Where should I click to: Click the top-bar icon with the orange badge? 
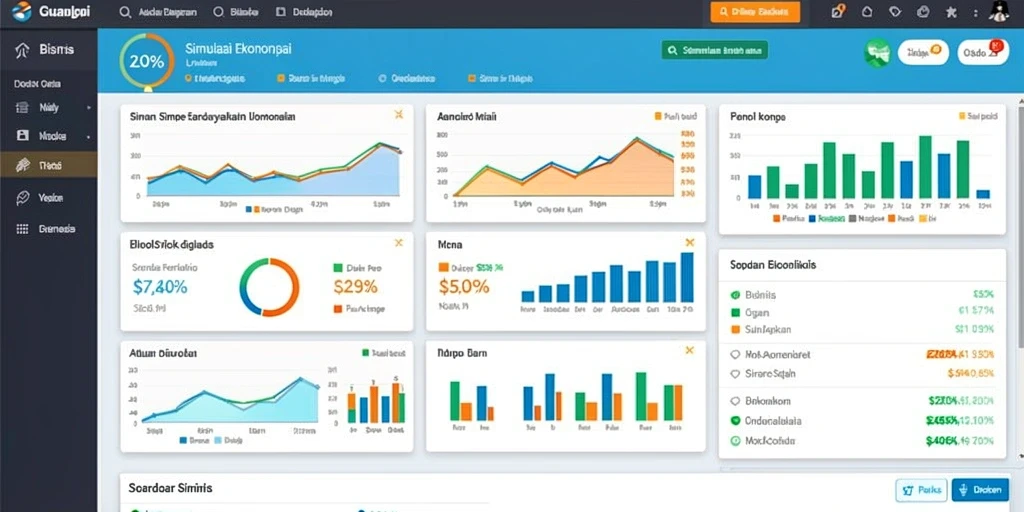click(838, 11)
